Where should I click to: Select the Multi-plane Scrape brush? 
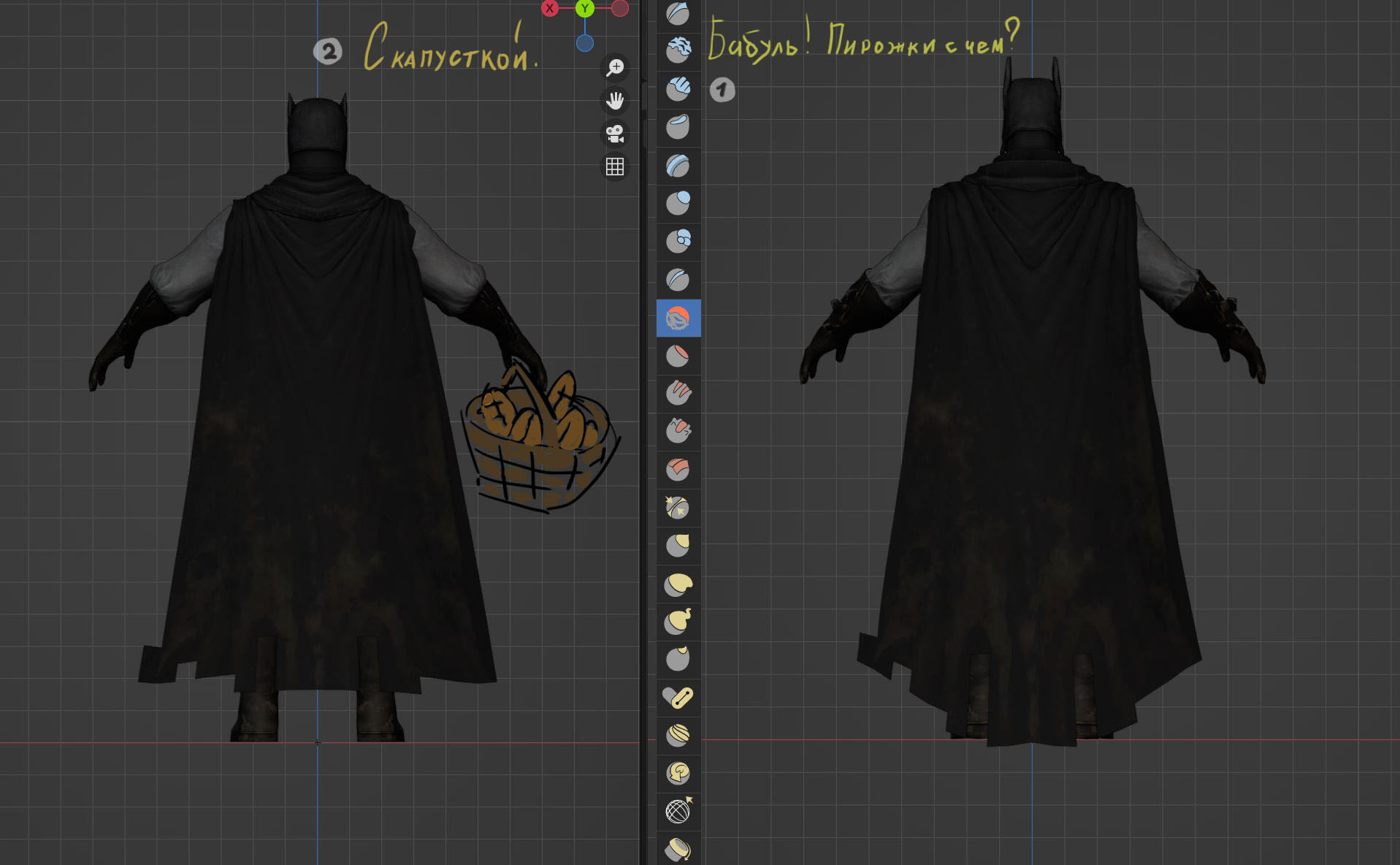(x=678, y=469)
